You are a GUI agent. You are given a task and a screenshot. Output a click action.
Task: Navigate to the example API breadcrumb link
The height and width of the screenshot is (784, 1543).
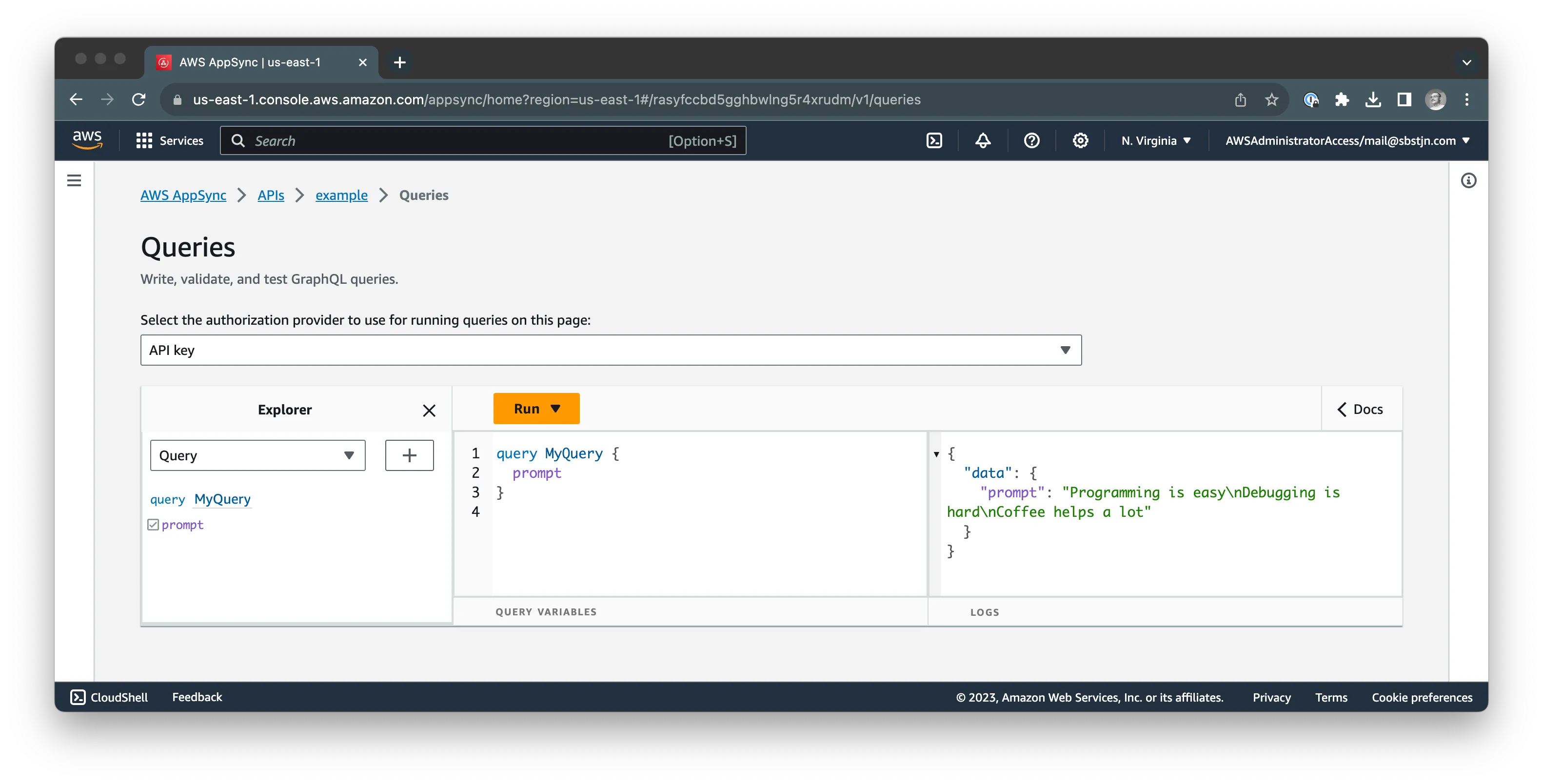click(341, 195)
